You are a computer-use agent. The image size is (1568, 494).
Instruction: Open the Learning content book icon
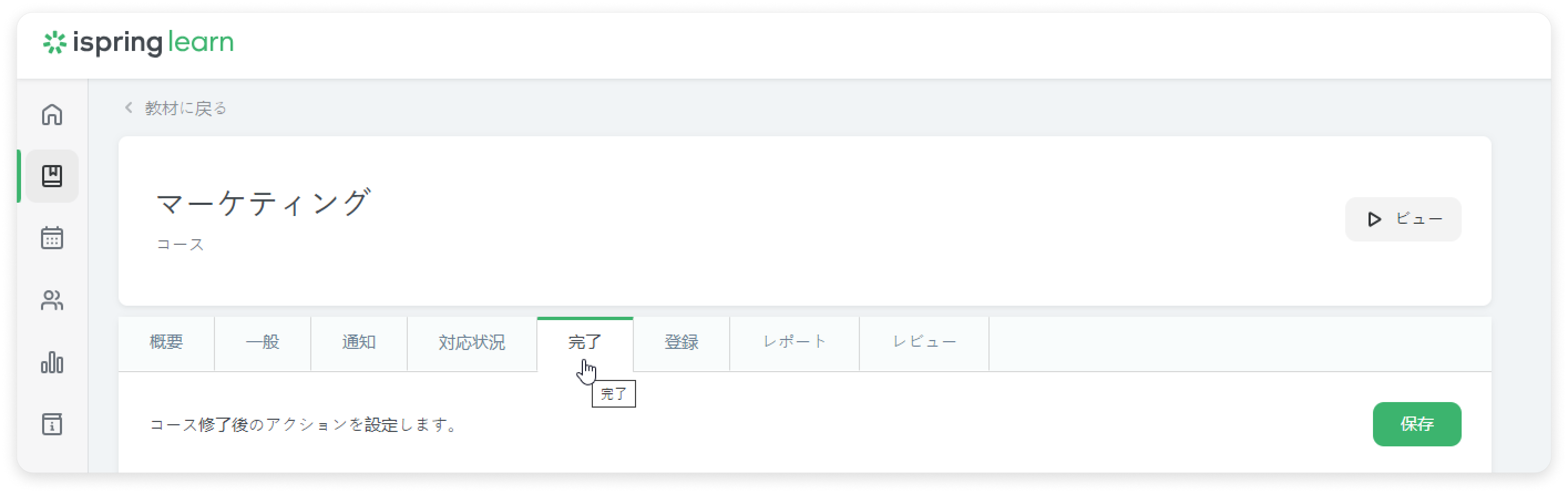tap(52, 177)
